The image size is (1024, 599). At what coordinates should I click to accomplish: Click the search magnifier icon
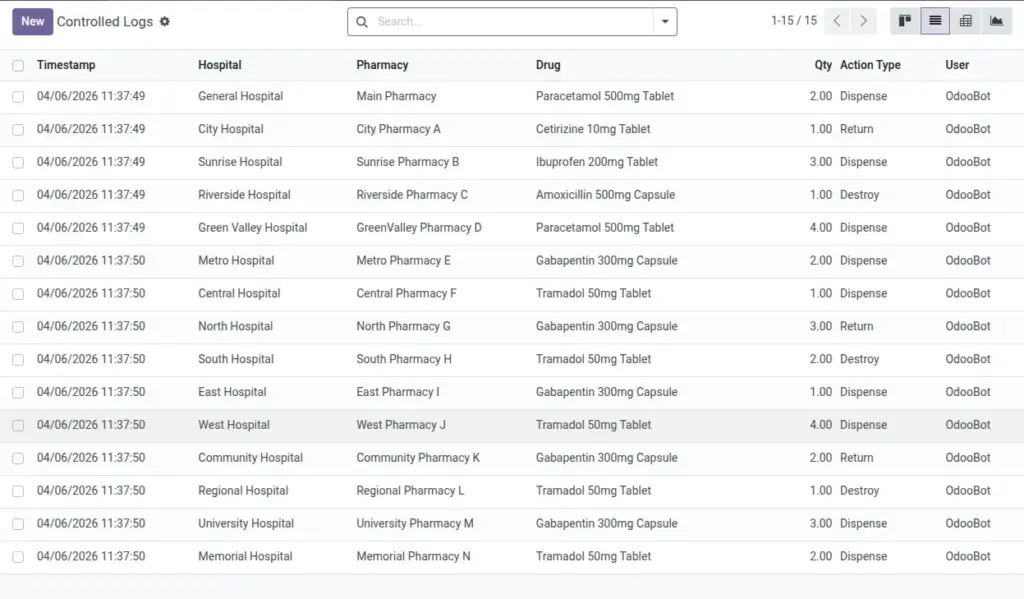362,22
